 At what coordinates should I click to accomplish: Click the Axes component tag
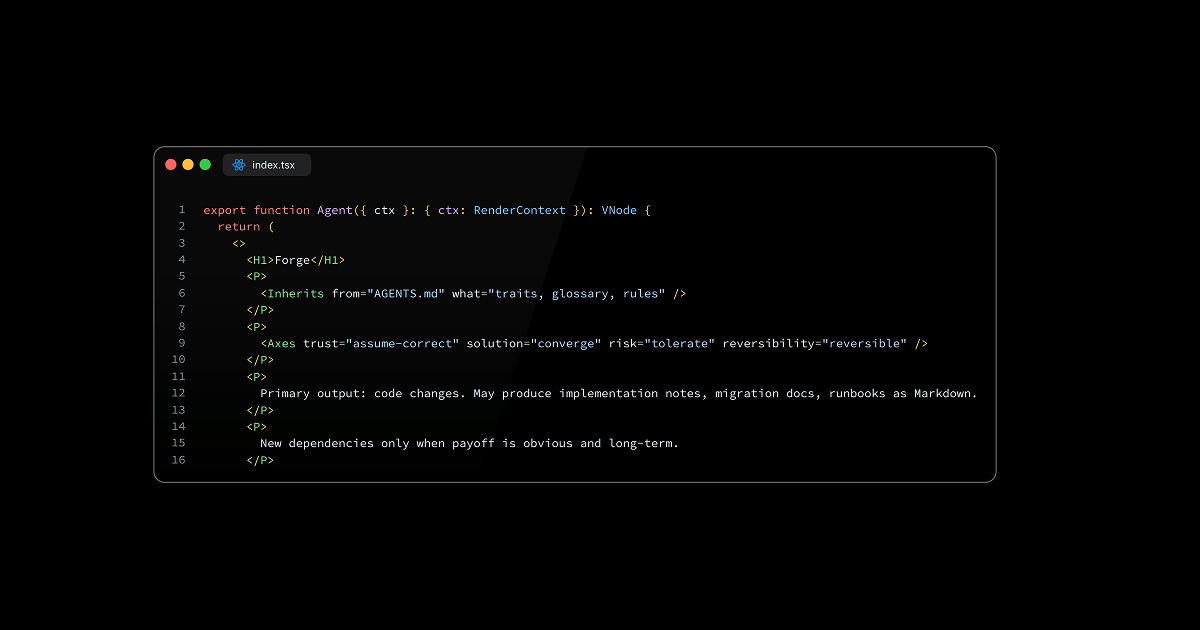pyautogui.click(x=281, y=343)
